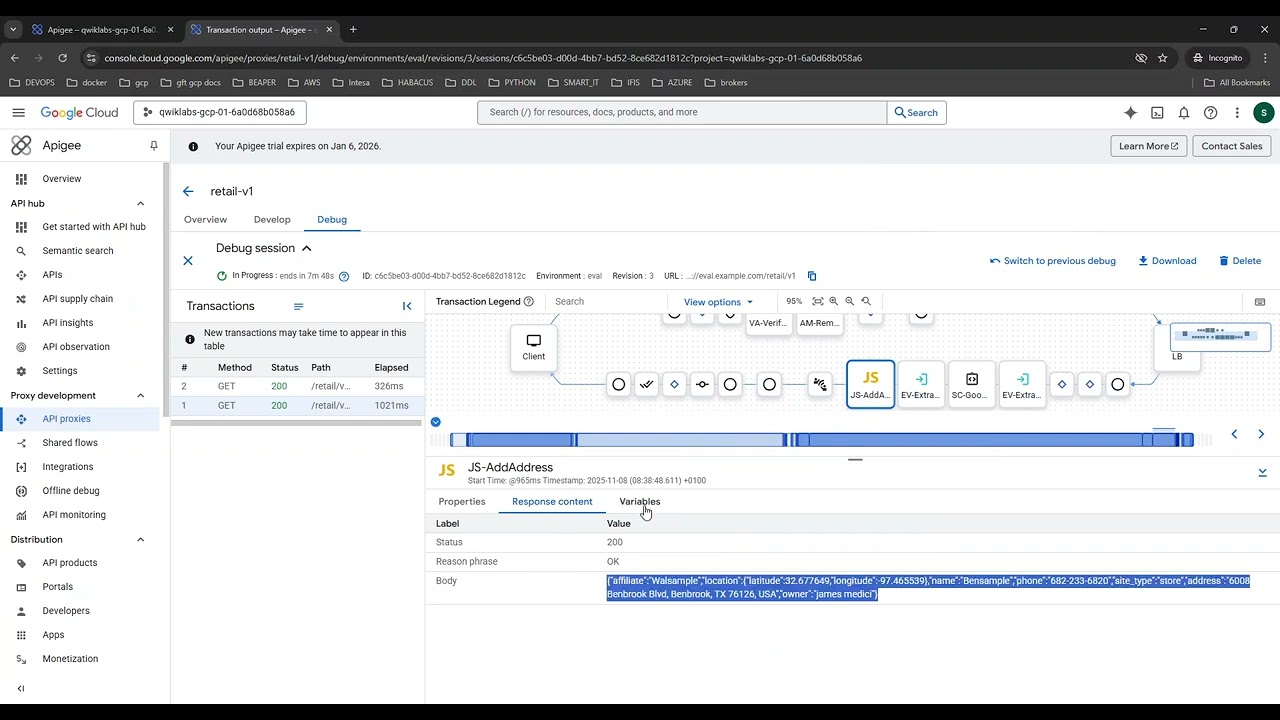The width and height of the screenshot is (1280, 720).
Task: Open Transaction Legend help icon
Action: coord(529,301)
